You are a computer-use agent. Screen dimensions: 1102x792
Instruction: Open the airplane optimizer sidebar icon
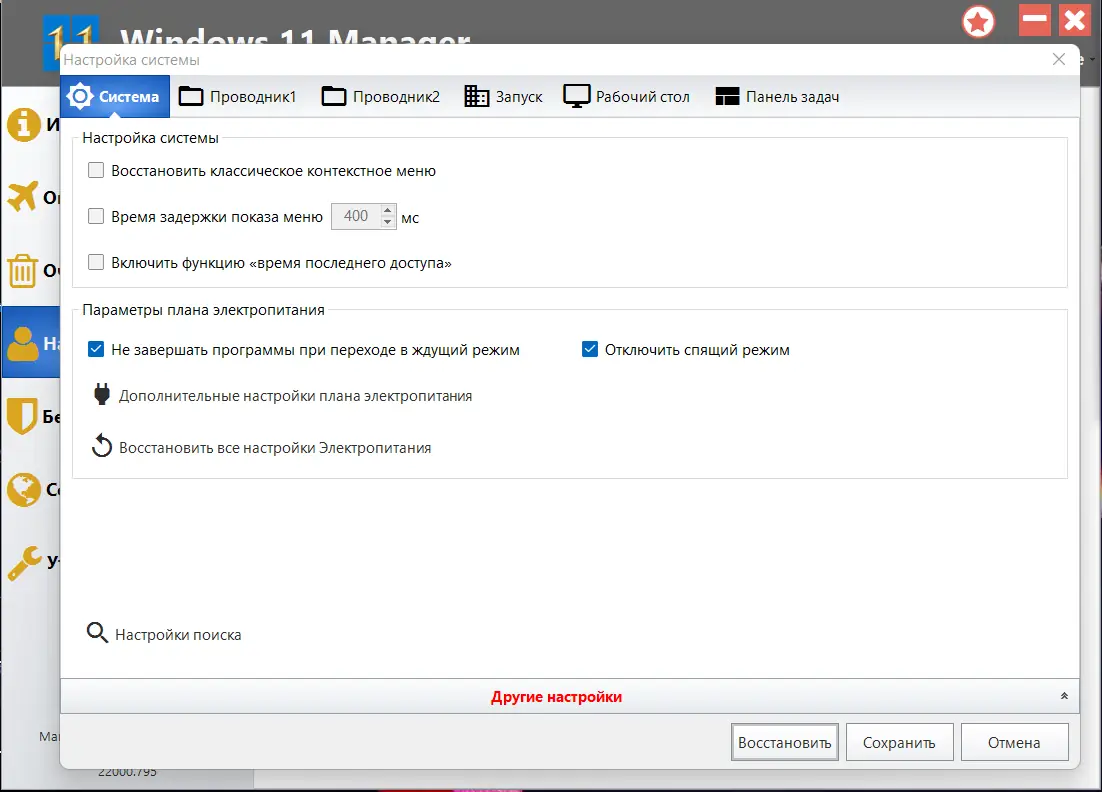[x=22, y=196]
